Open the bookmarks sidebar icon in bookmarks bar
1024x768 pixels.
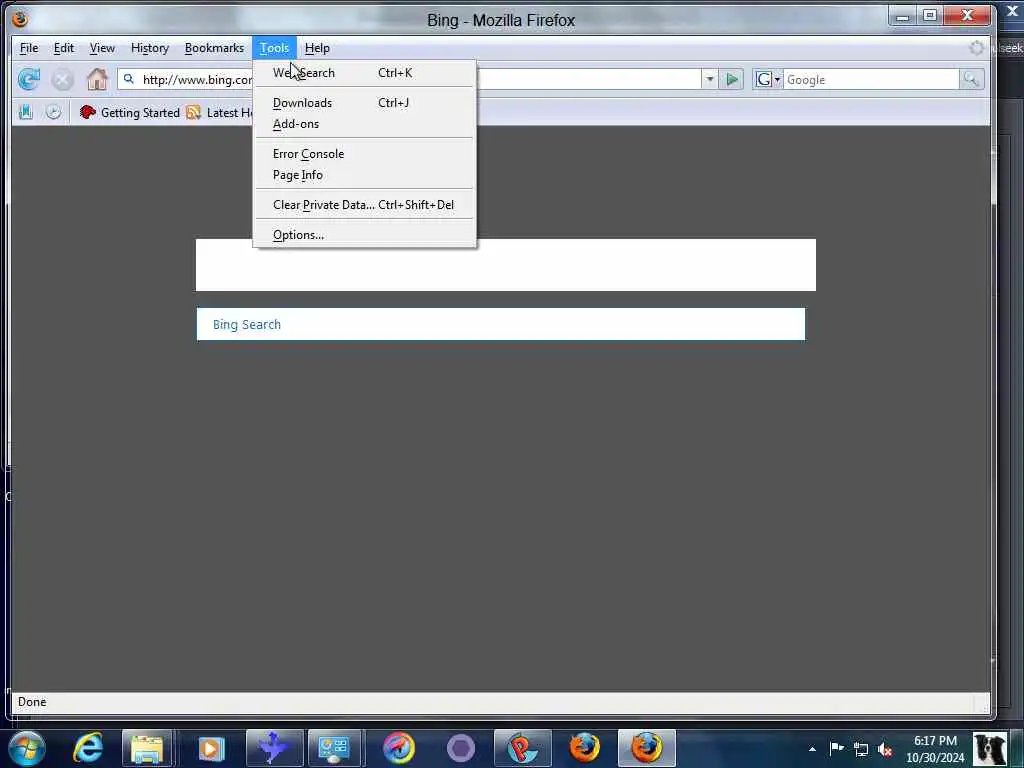pos(25,112)
